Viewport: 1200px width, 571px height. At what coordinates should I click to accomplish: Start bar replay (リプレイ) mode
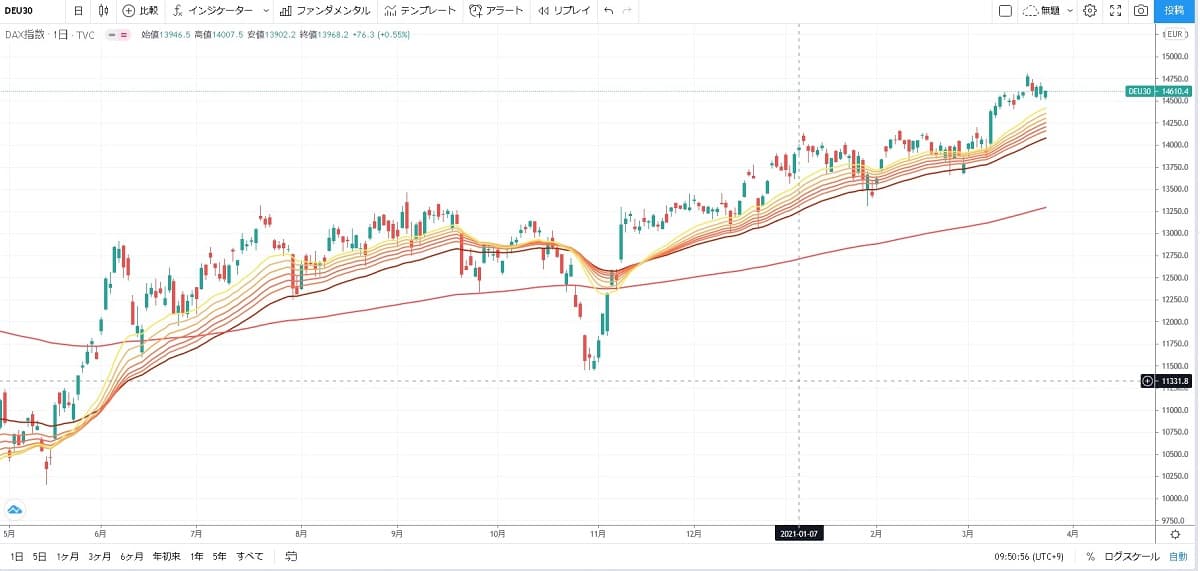(563, 11)
